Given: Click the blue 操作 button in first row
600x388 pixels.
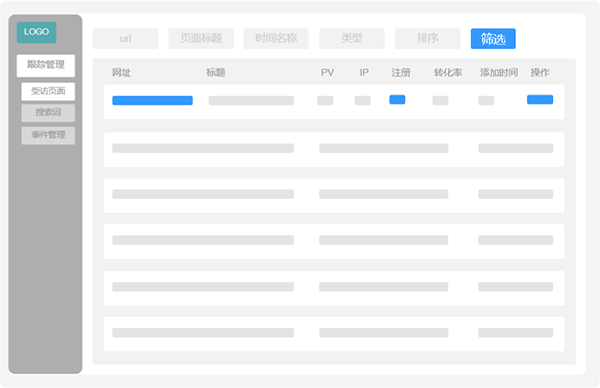Looking at the screenshot, I should click(x=540, y=99).
